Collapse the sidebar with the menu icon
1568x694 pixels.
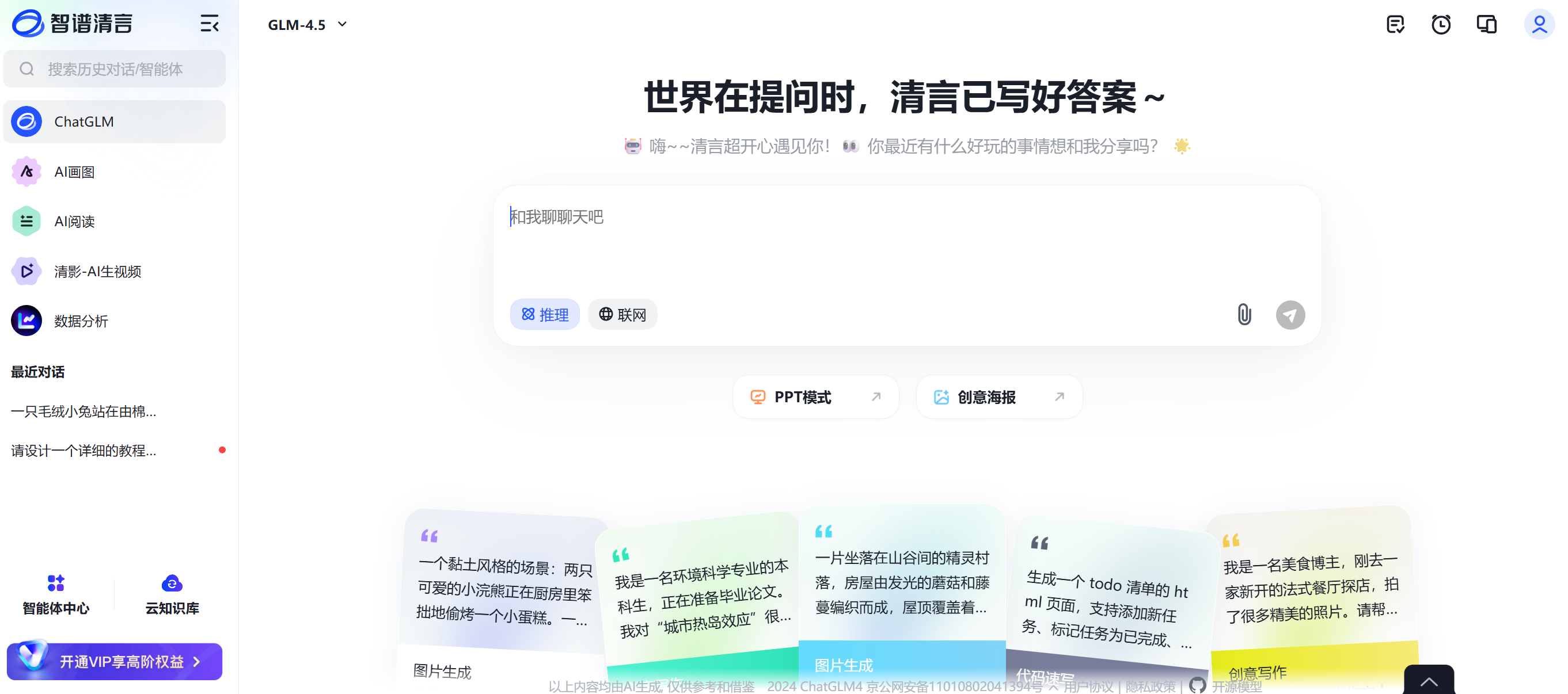[x=210, y=24]
